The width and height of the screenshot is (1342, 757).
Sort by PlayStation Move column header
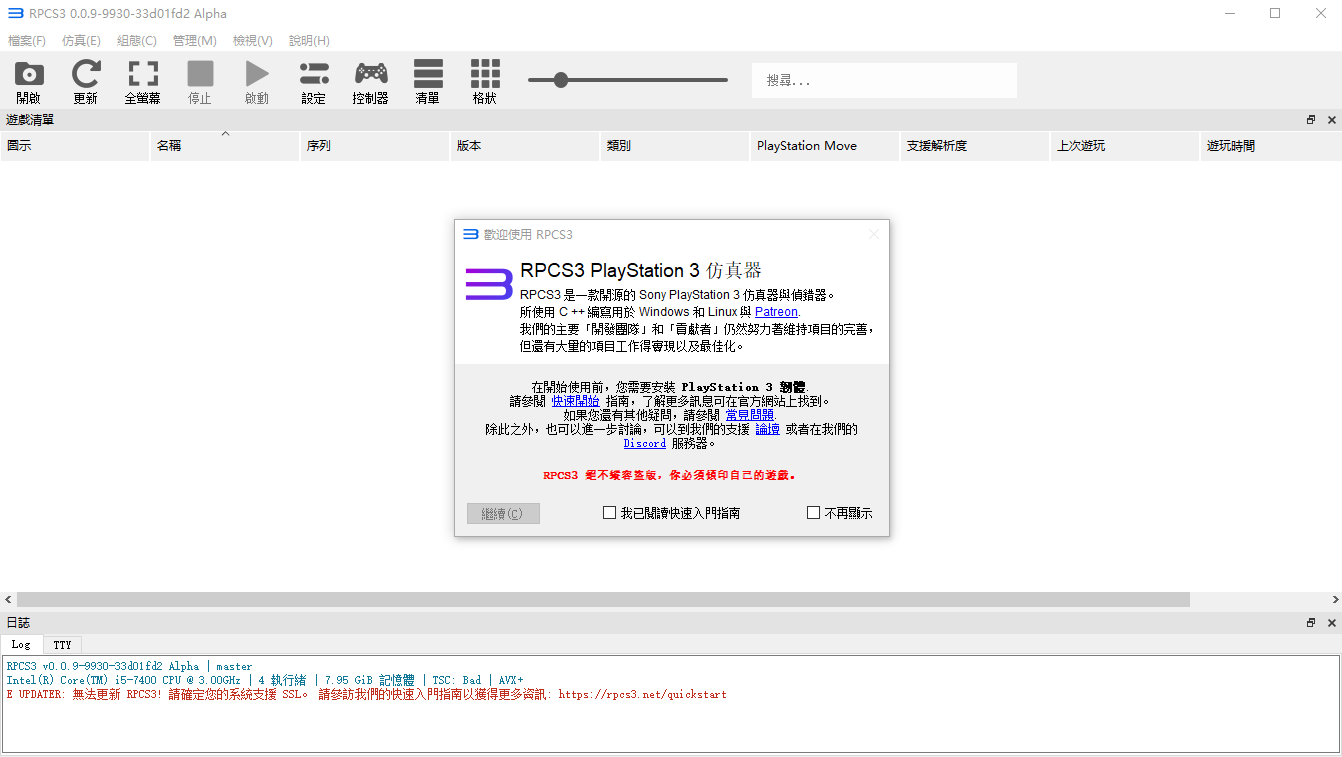click(x=825, y=146)
